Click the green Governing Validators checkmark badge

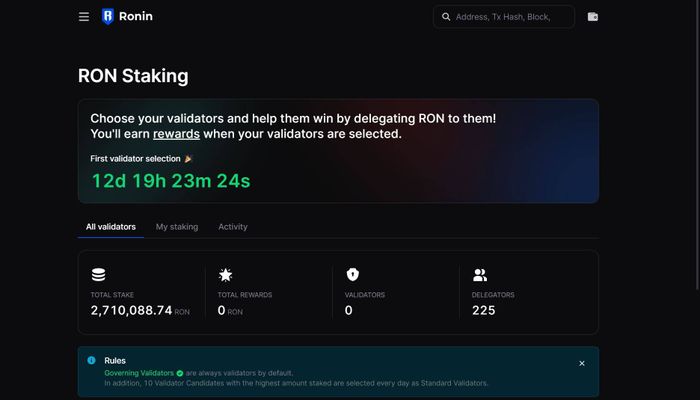[x=180, y=373]
